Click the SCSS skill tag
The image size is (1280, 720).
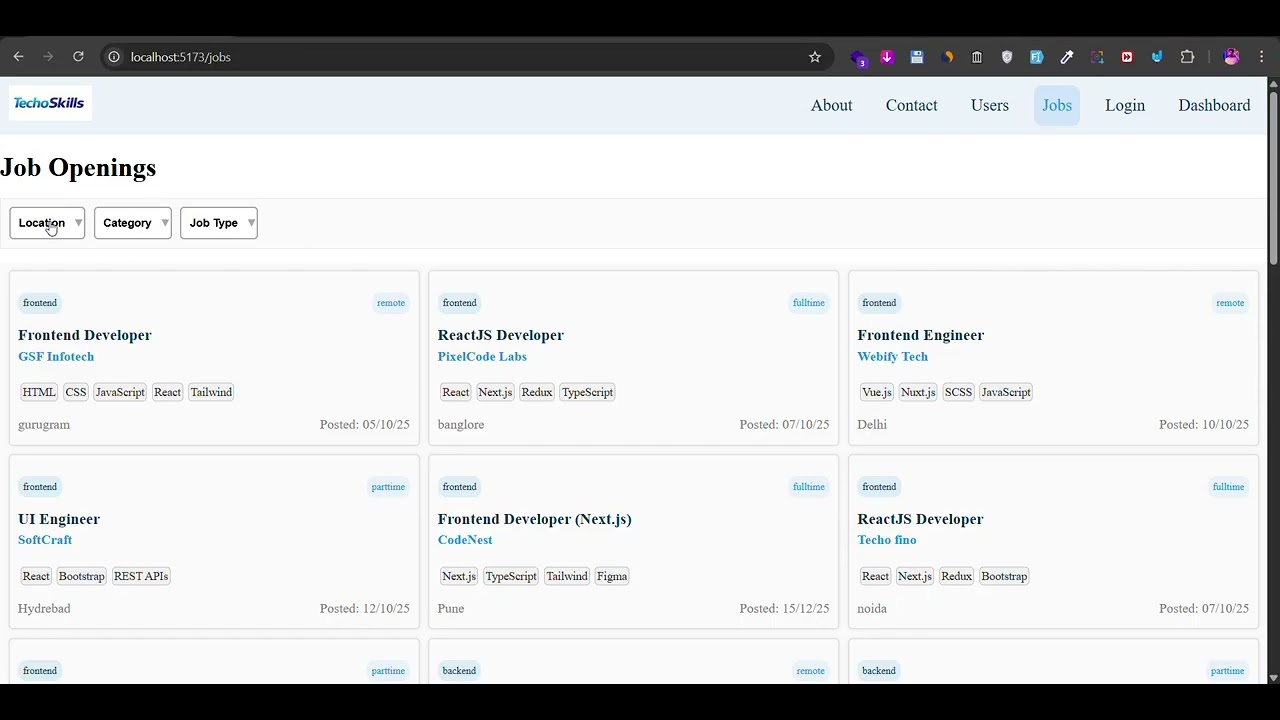(x=958, y=392)
